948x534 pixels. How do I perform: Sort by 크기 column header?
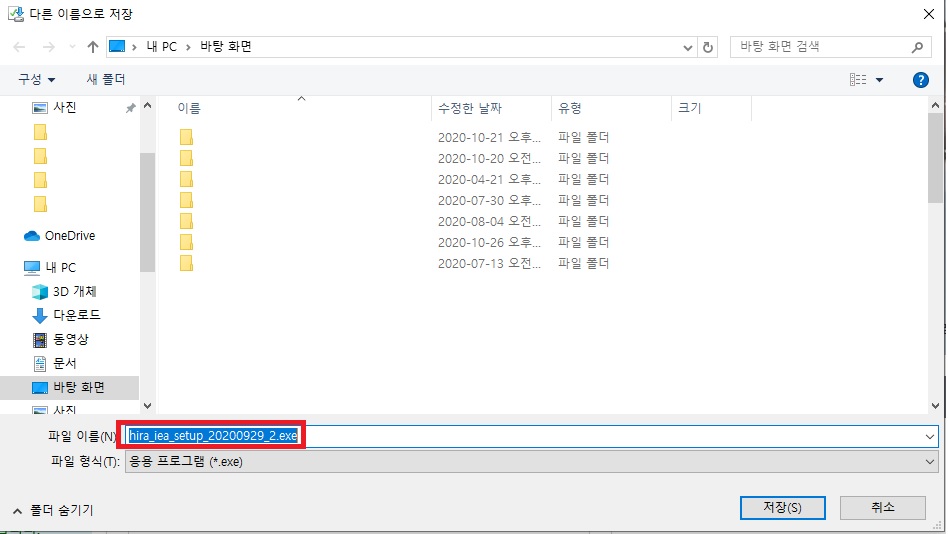[x=689, y=108]
